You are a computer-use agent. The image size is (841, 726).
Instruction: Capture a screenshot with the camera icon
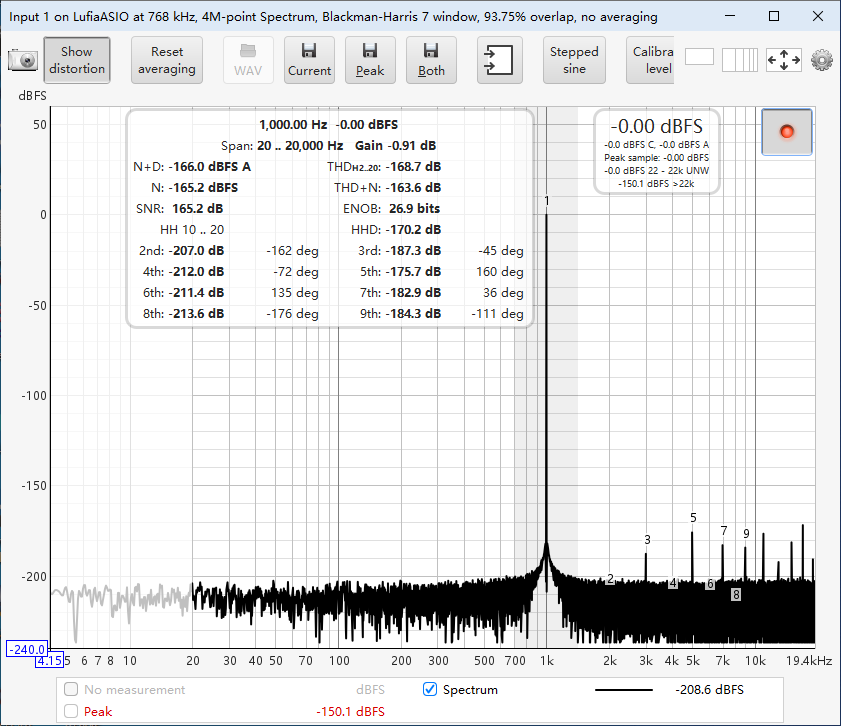[23, 60]
